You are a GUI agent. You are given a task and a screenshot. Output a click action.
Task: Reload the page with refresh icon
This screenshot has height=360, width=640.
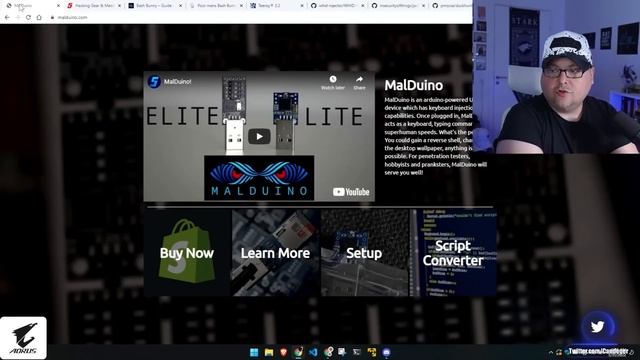(x=28, y=18)
